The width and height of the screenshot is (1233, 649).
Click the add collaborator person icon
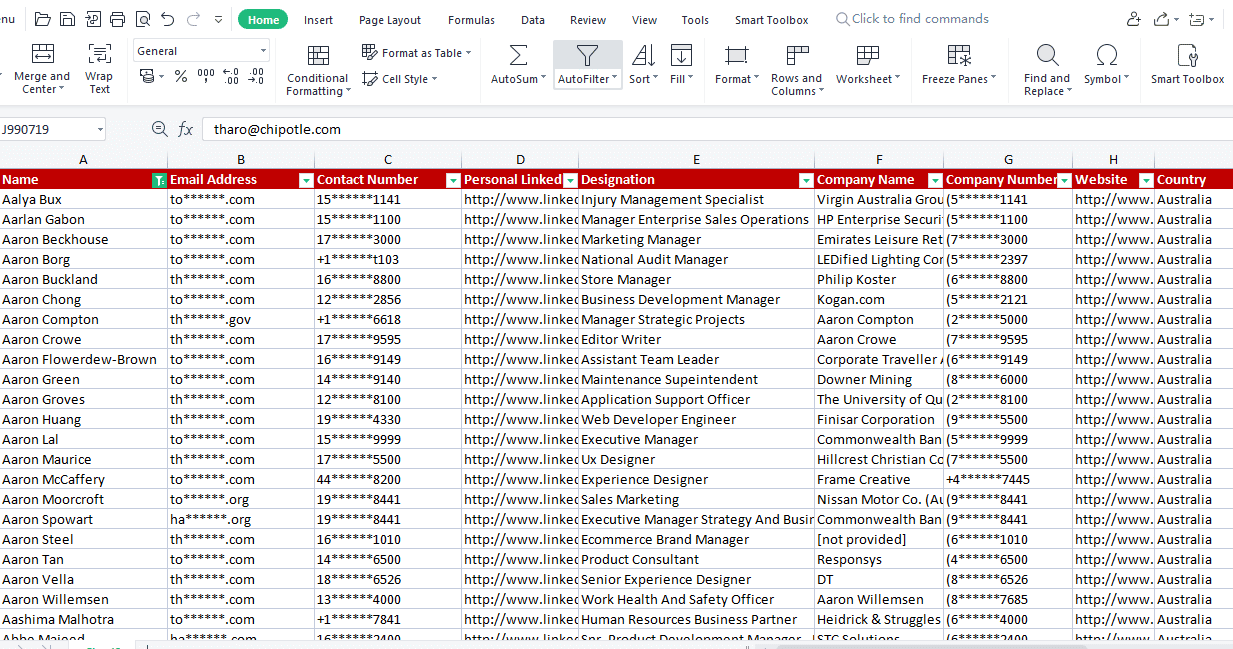pos(1133,19)
